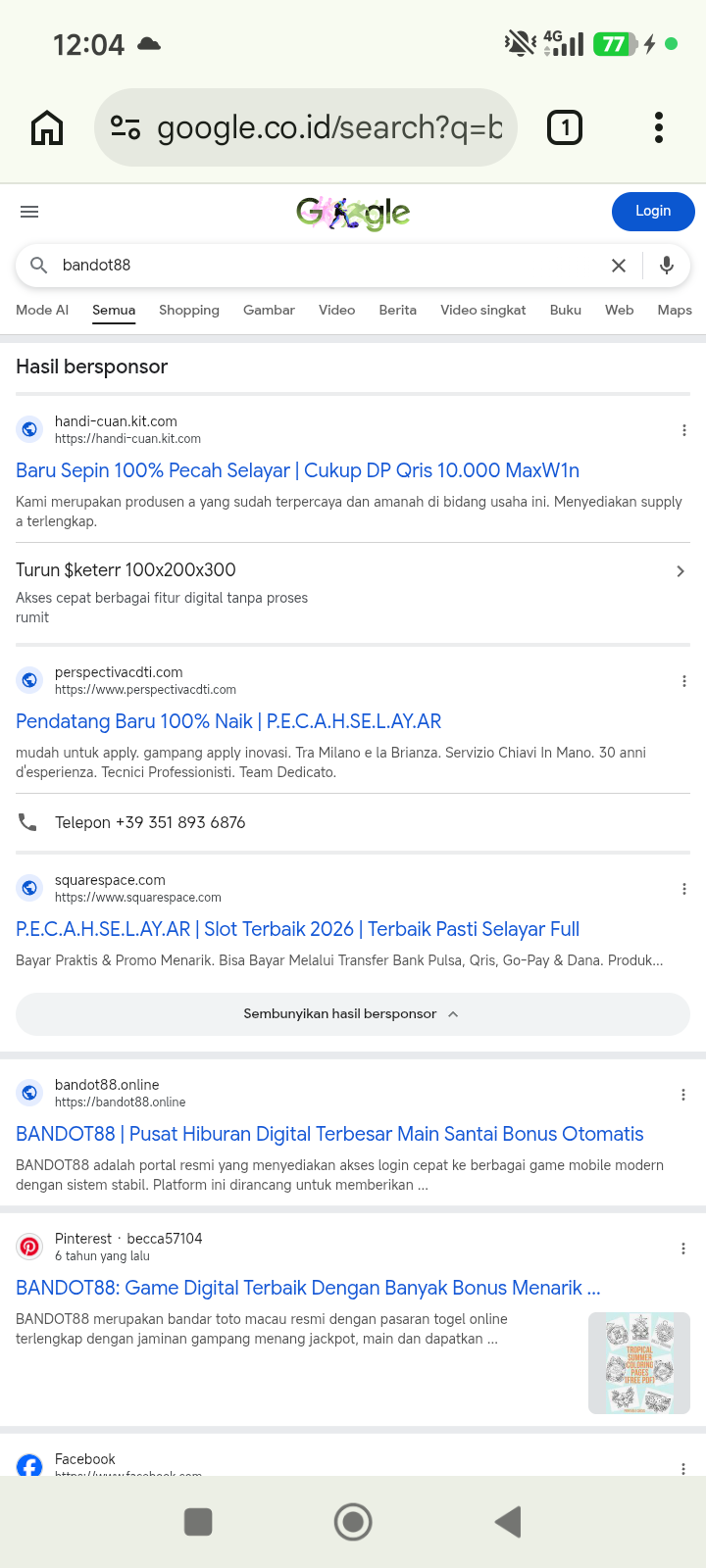Tap Android recent apps square button
Viewport: 706px width, 1568px height.
(198, 1522)
